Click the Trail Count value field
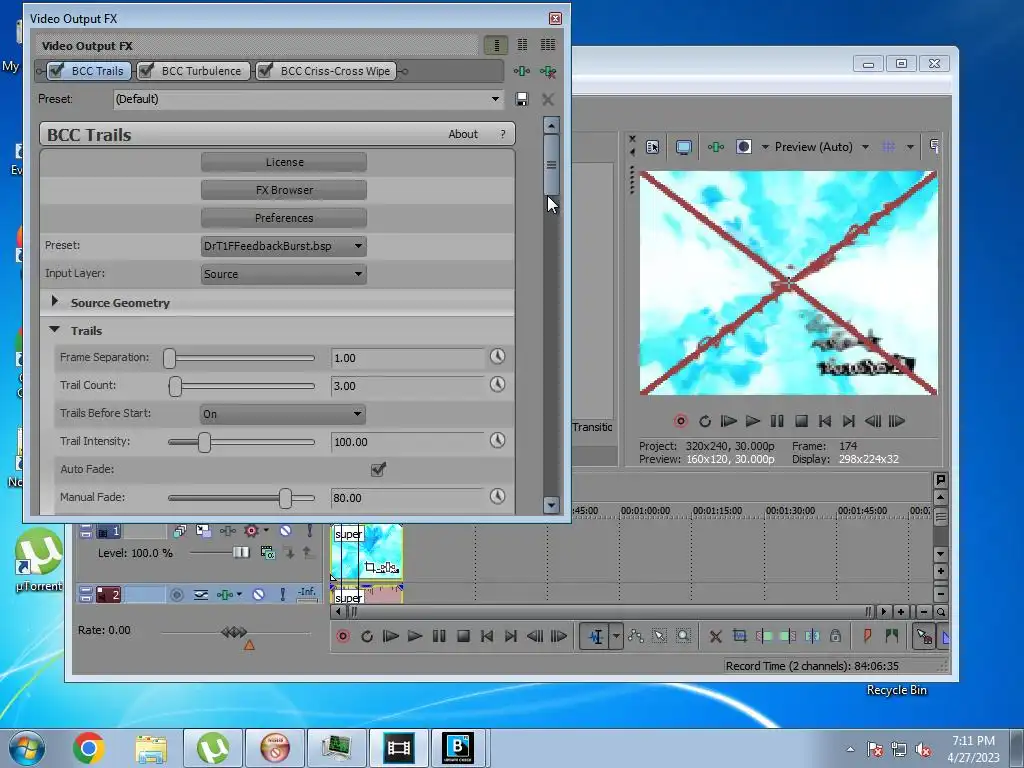This screenshot has height=768, width=1024. pyautogui.click(x=408, y=386)
